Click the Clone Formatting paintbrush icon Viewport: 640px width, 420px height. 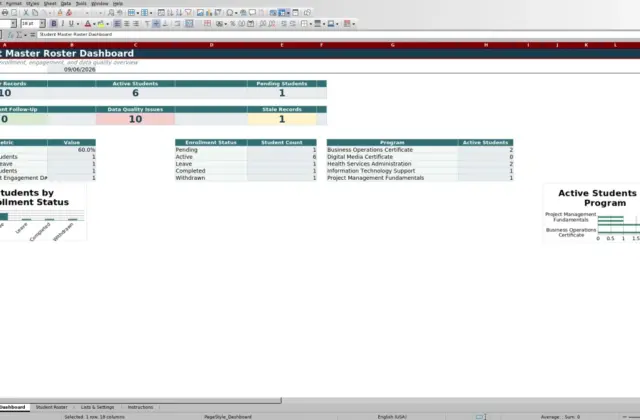60,13
